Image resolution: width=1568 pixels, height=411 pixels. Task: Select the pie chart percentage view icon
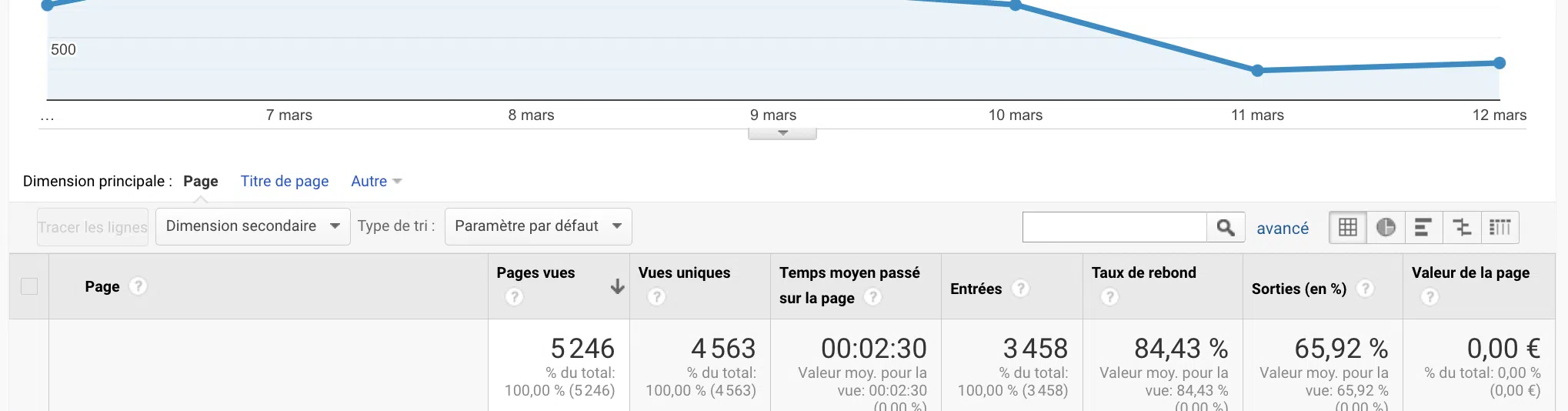point(1386,228)
